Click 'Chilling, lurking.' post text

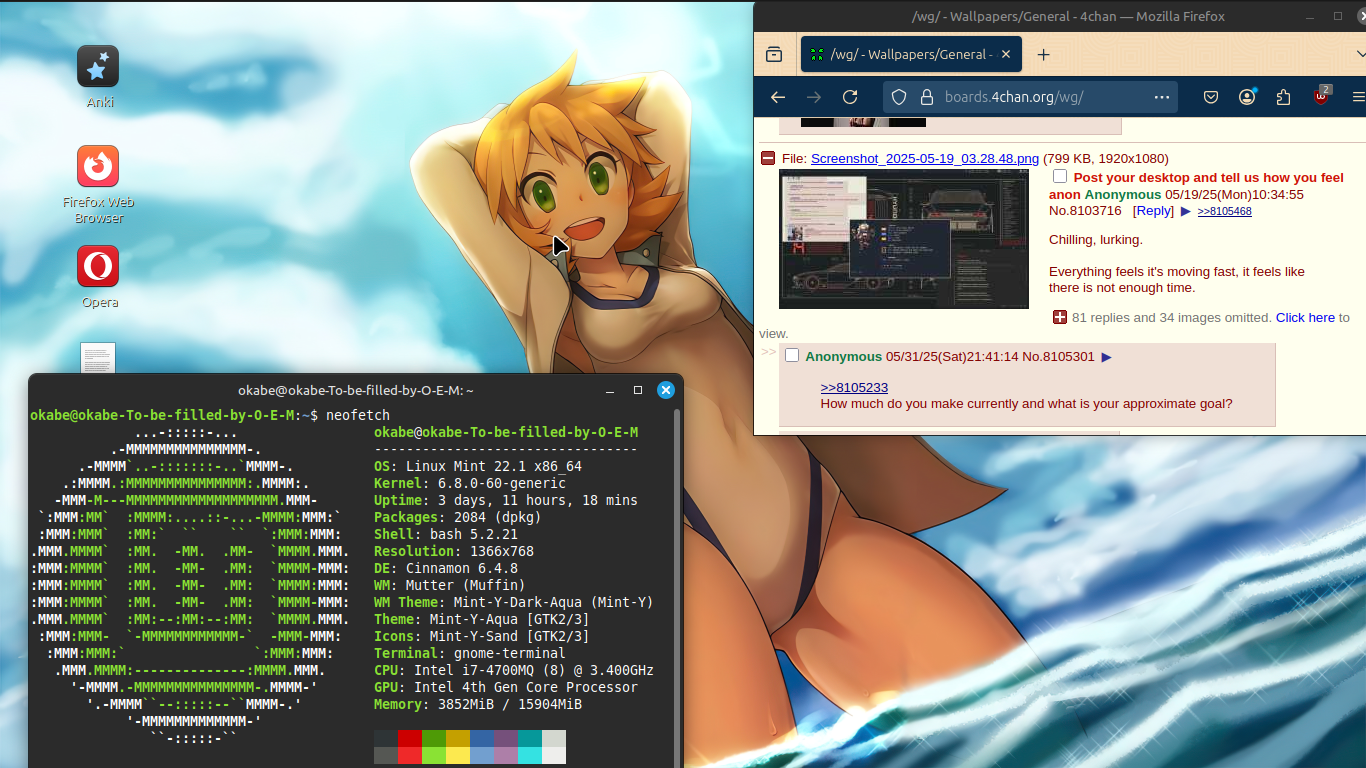click(1096, 240)
